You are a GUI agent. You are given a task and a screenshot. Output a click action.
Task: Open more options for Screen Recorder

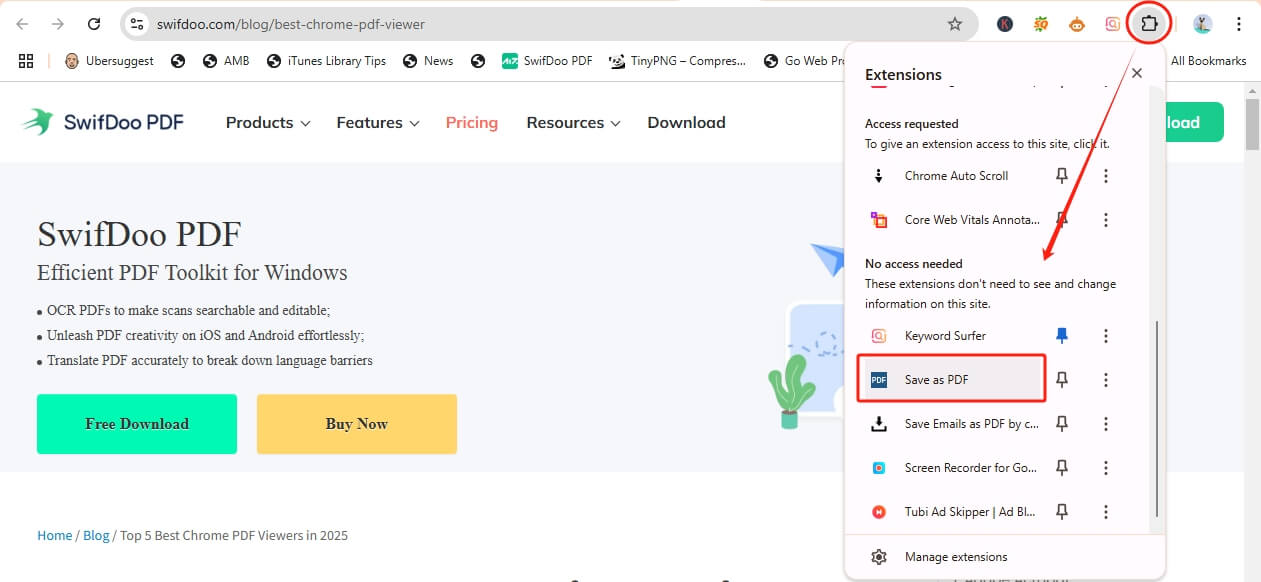click(1106, 468)
